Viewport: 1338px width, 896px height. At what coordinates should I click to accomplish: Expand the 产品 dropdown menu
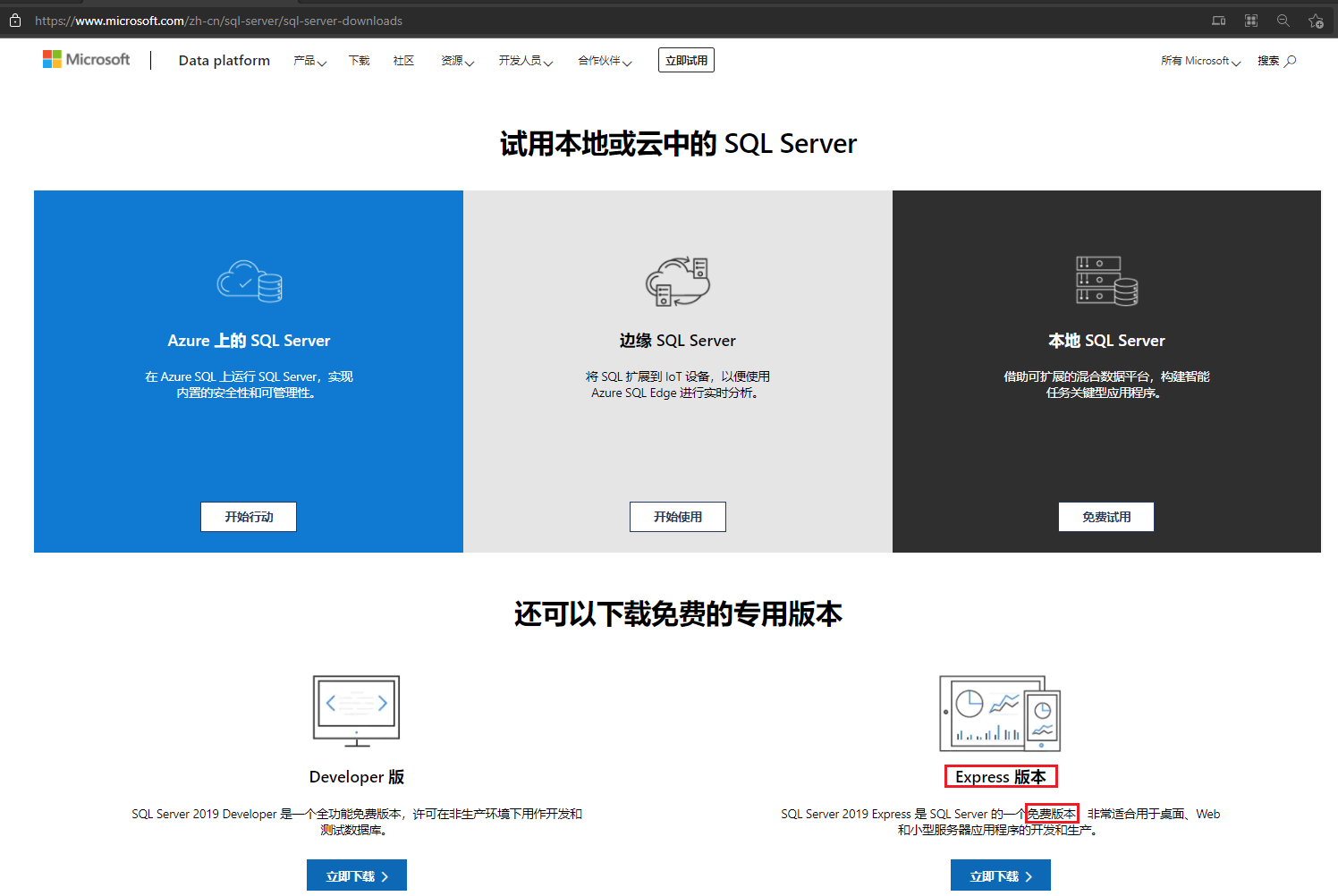point(309,61)
